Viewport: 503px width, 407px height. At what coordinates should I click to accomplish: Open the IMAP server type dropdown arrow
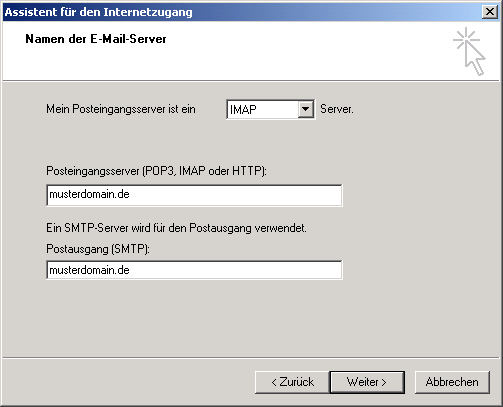tap(305, 109)
